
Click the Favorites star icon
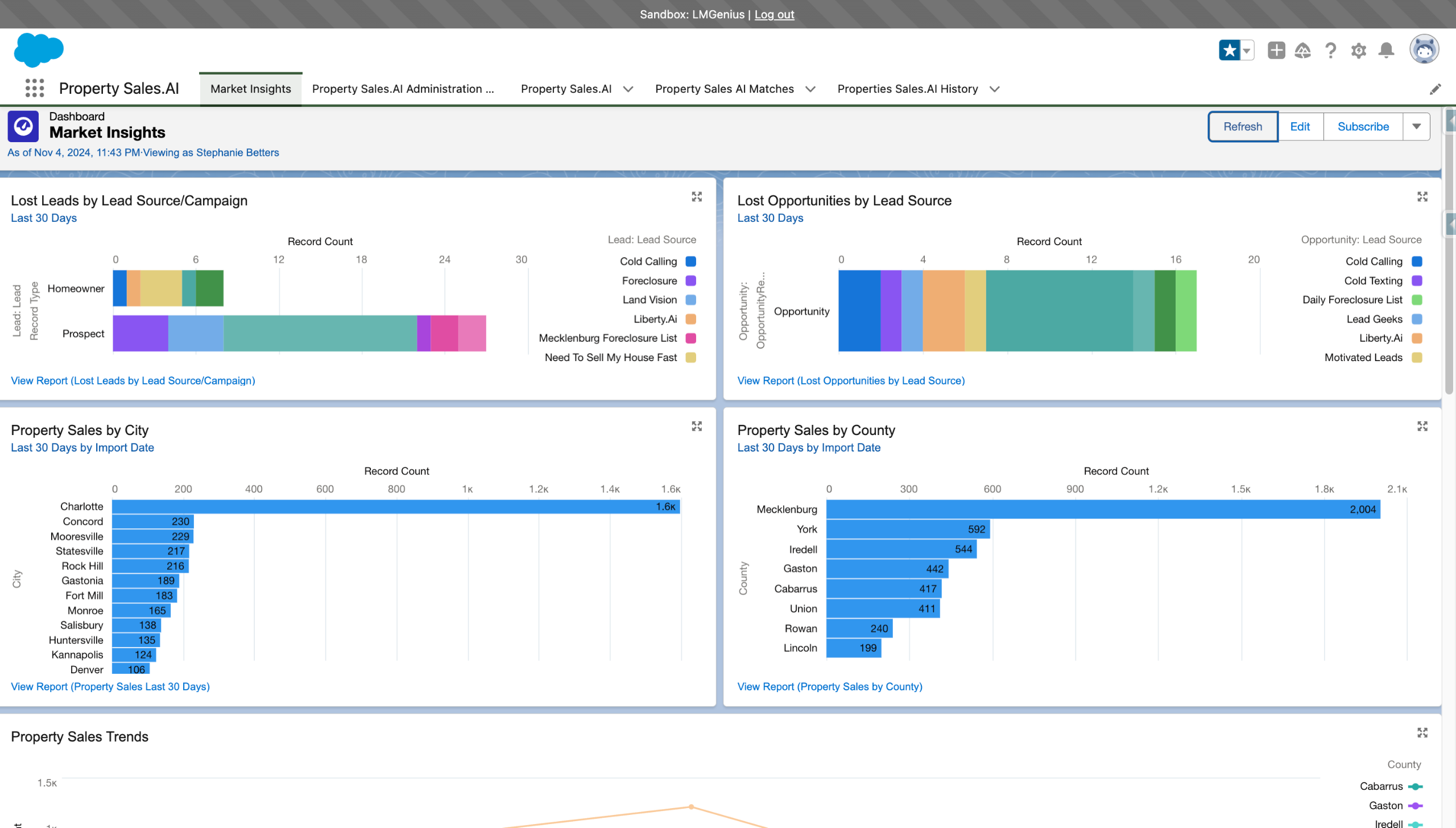point(1229,50)
